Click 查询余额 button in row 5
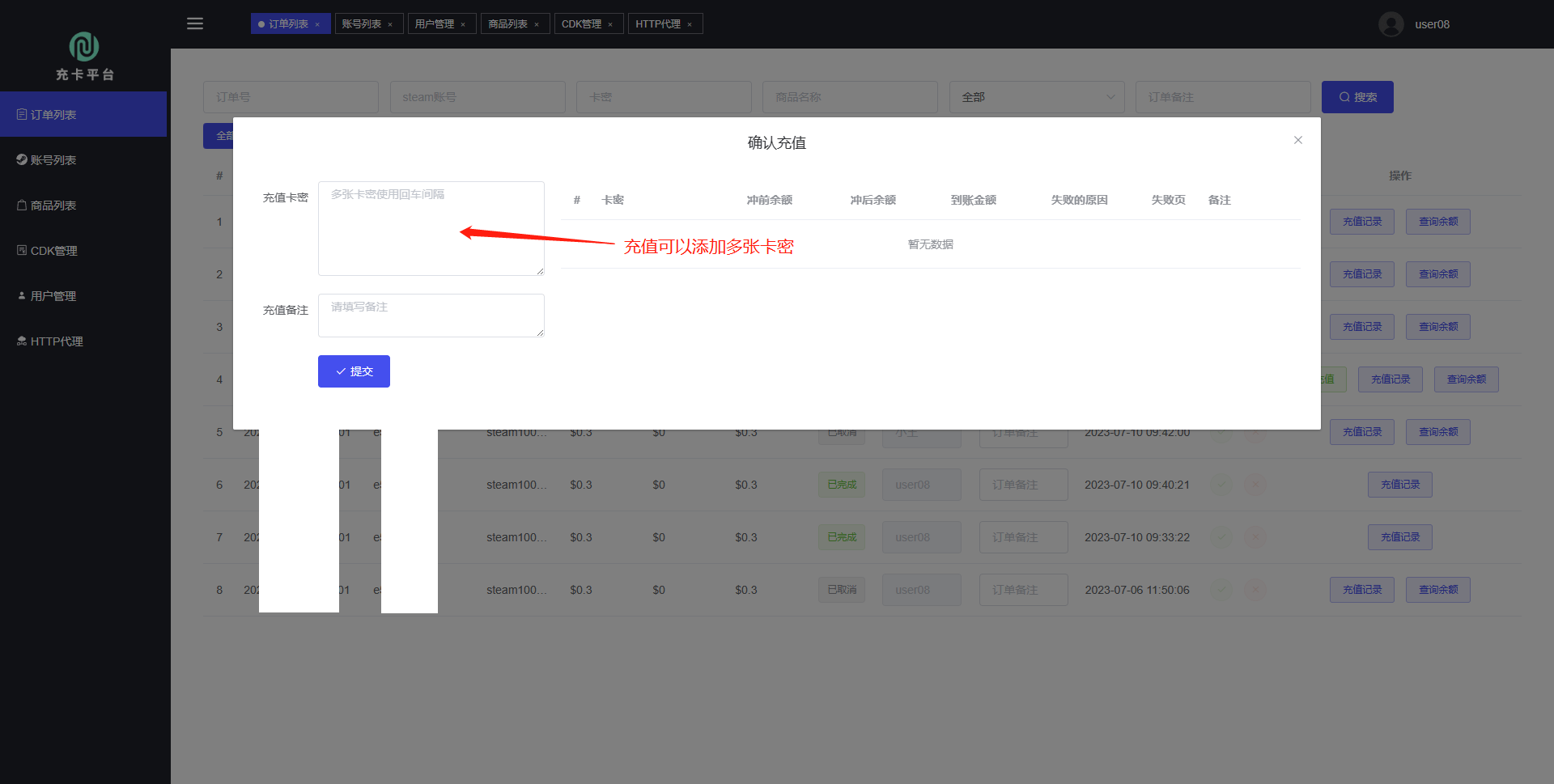 1438,432
